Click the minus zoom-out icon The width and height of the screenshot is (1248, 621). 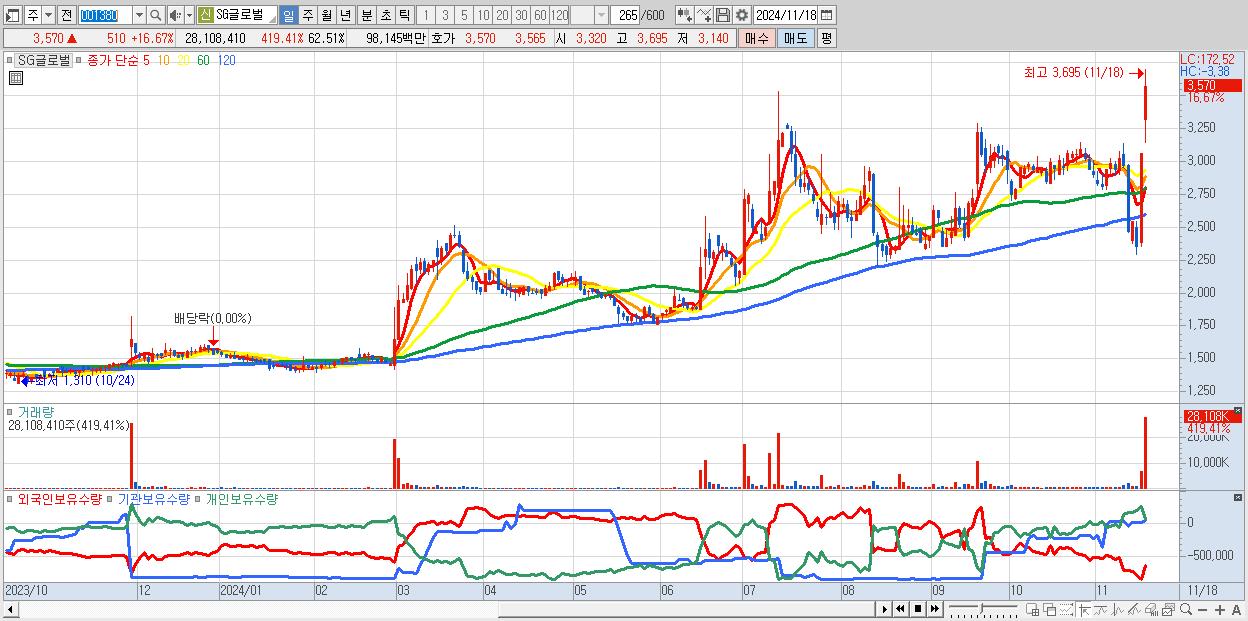tap(1203, 609)
